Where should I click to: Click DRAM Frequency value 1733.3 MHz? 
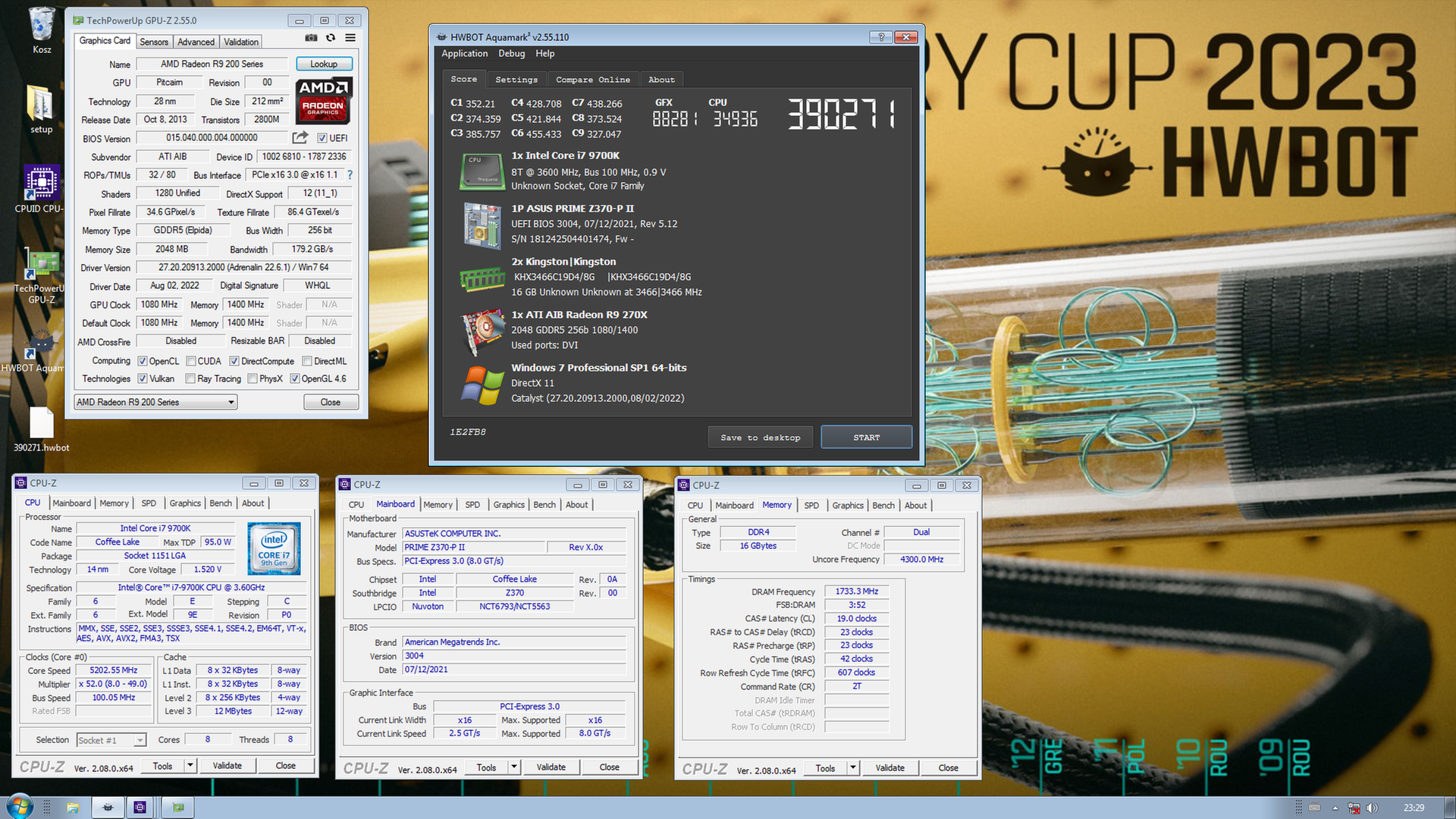coord(857,591)
